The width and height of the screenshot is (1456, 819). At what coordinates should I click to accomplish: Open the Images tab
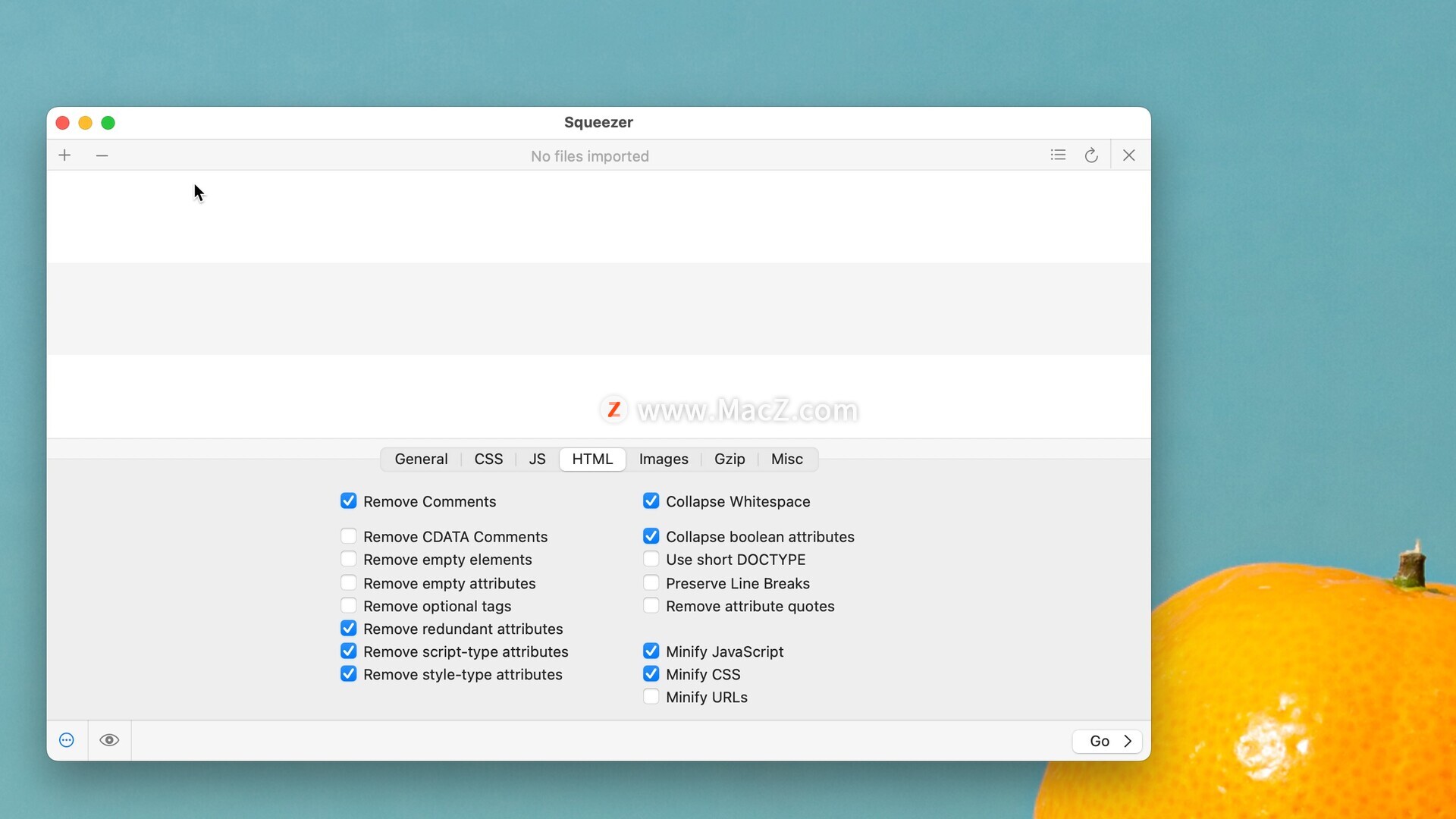664,459
